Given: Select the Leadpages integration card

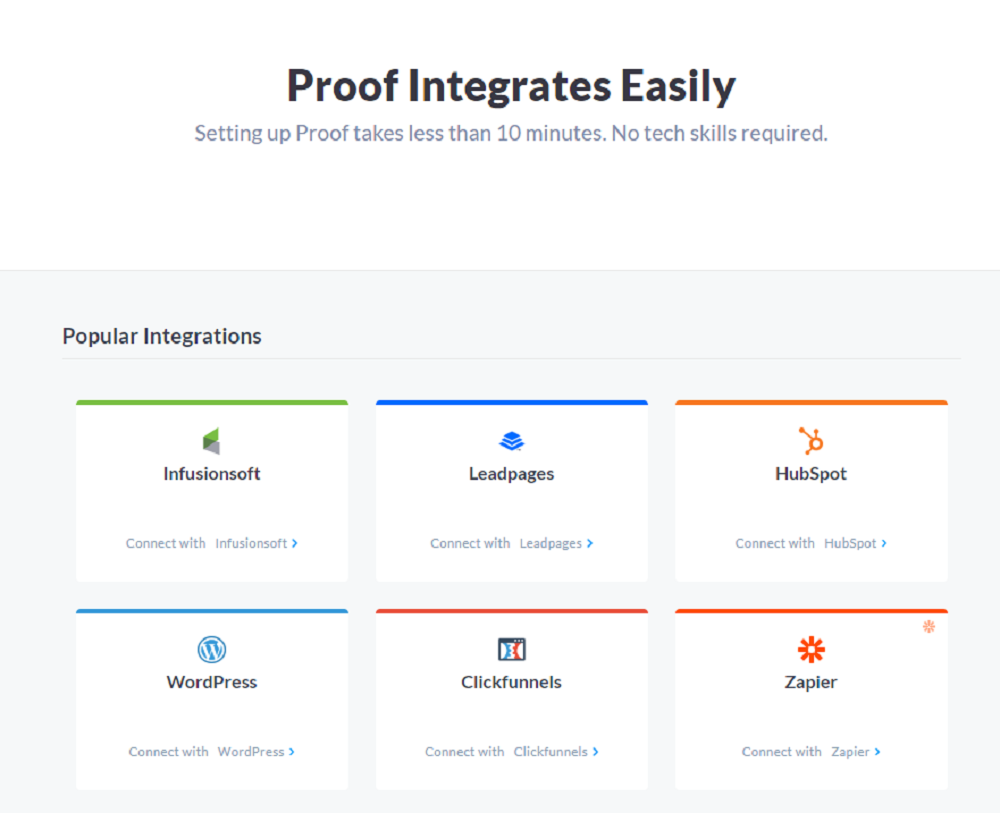Looking at the screenshot, I should coord(511,490).
